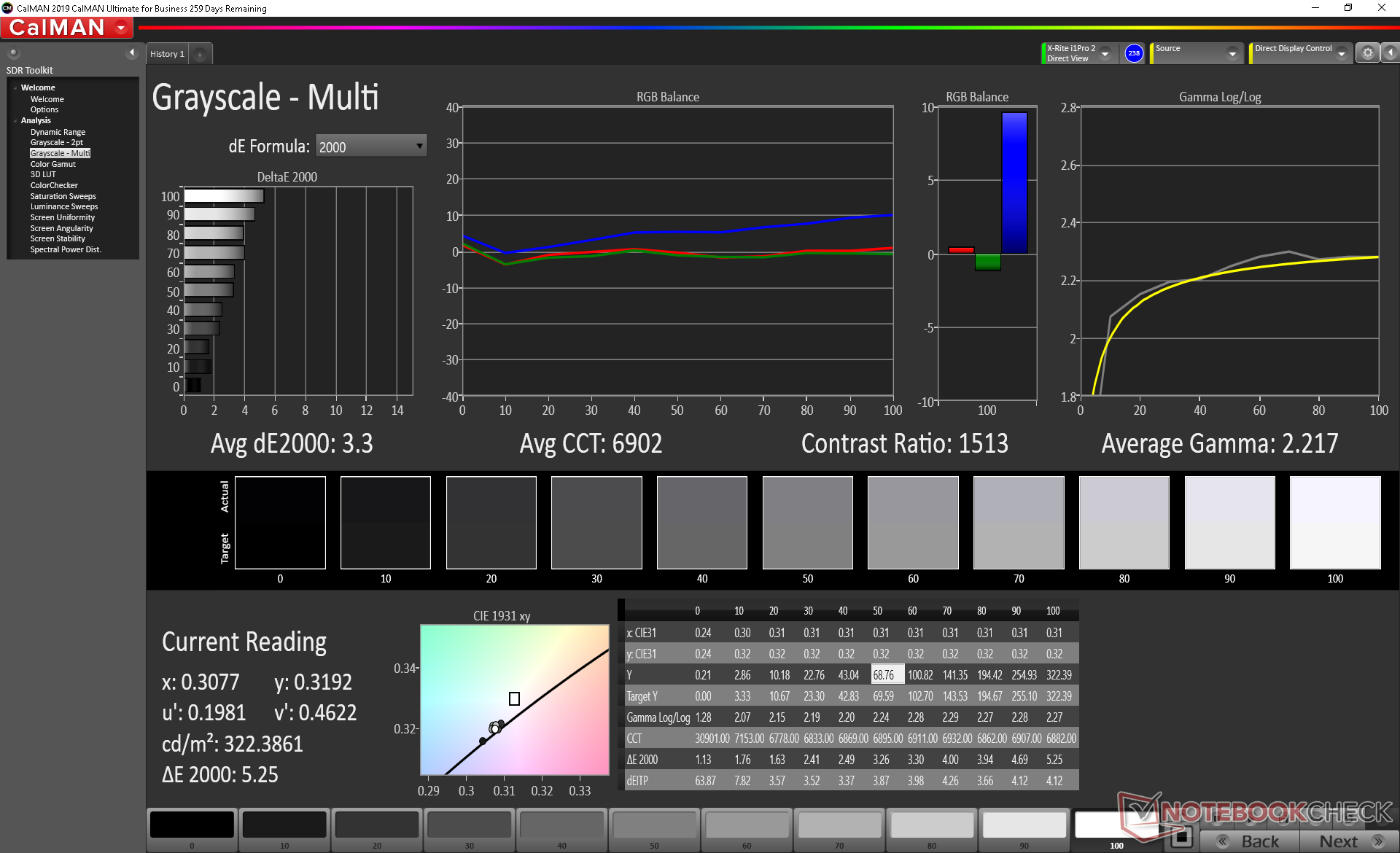Click the Next navigation button
Image resolution: width=1400 pixels, height=853 pixels.
point(1348,841)
